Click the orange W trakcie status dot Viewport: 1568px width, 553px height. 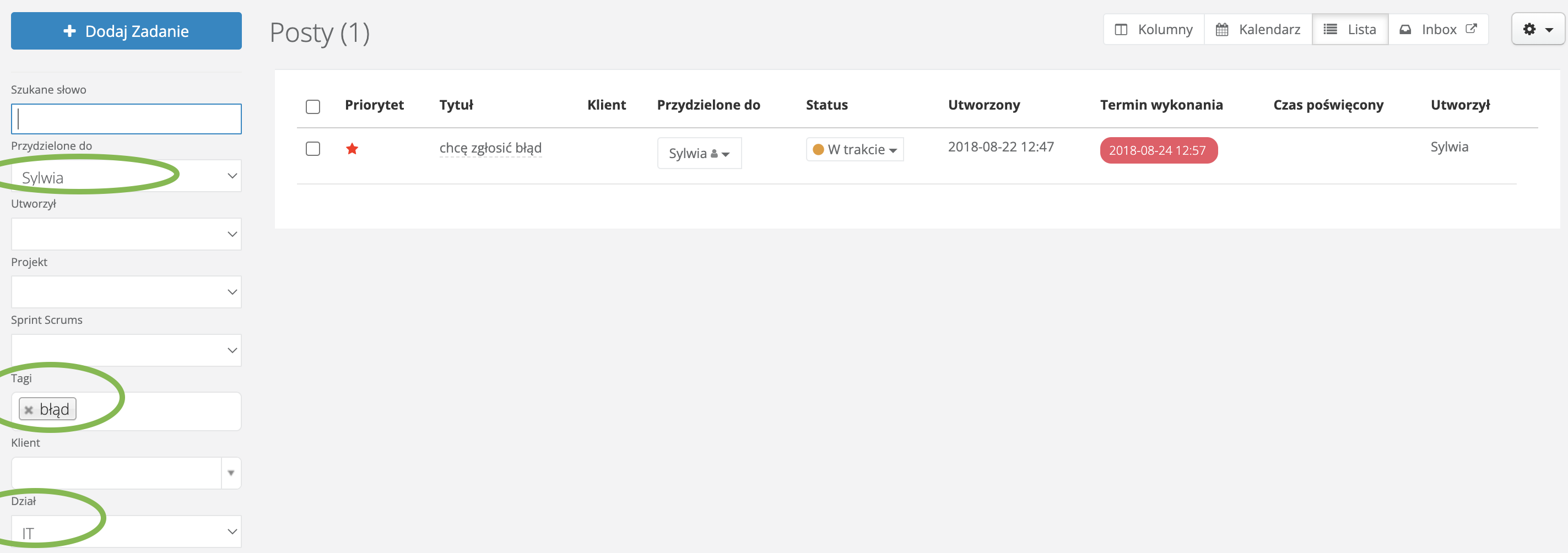[818, 150]
